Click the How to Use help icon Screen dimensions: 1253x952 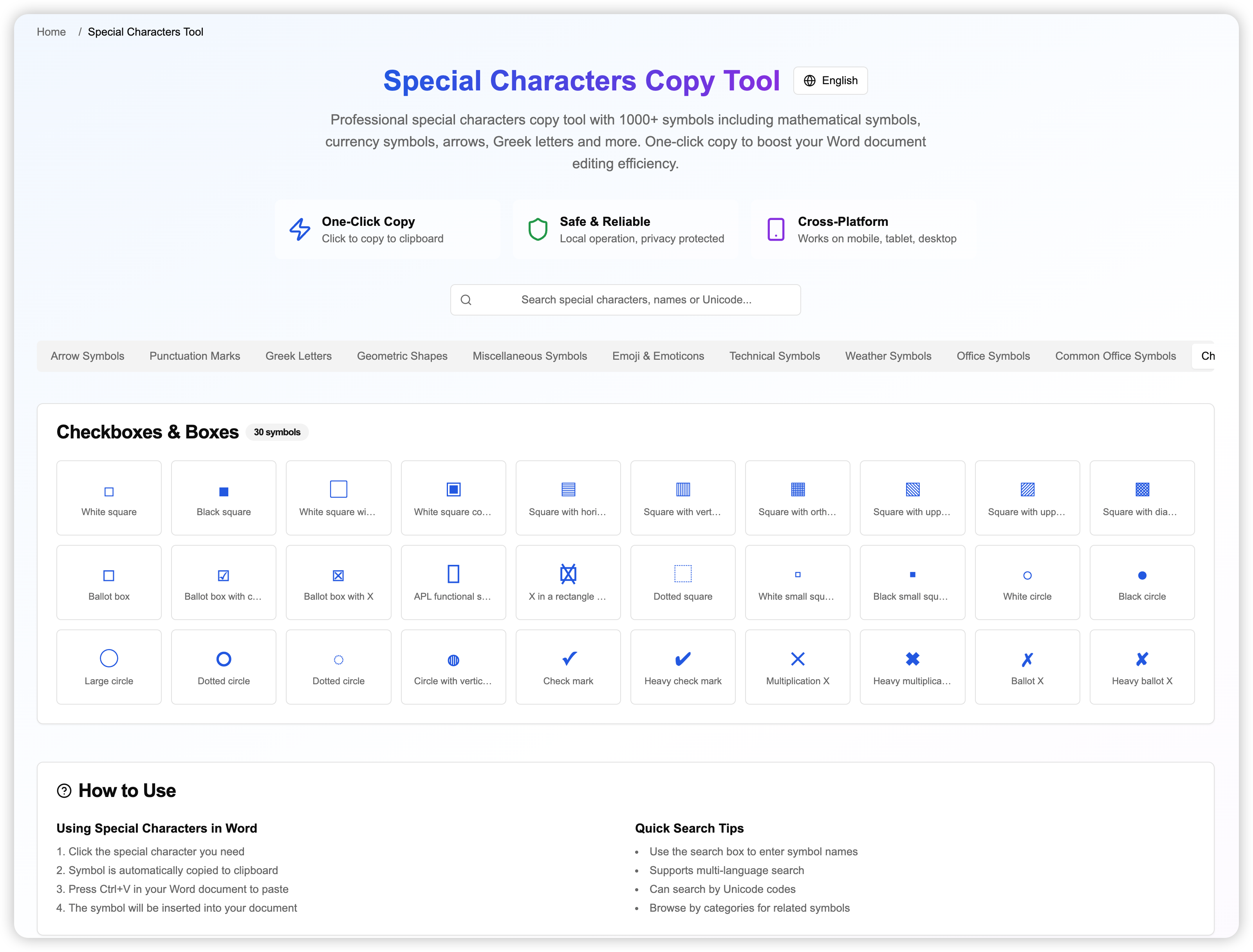pyautogui.click(x=64, y=790)
